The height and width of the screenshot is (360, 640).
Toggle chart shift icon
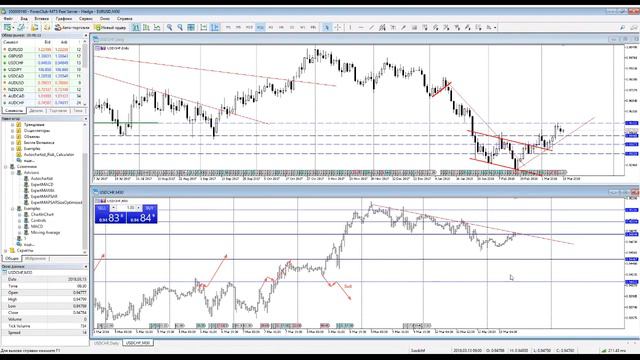(214, 27)
